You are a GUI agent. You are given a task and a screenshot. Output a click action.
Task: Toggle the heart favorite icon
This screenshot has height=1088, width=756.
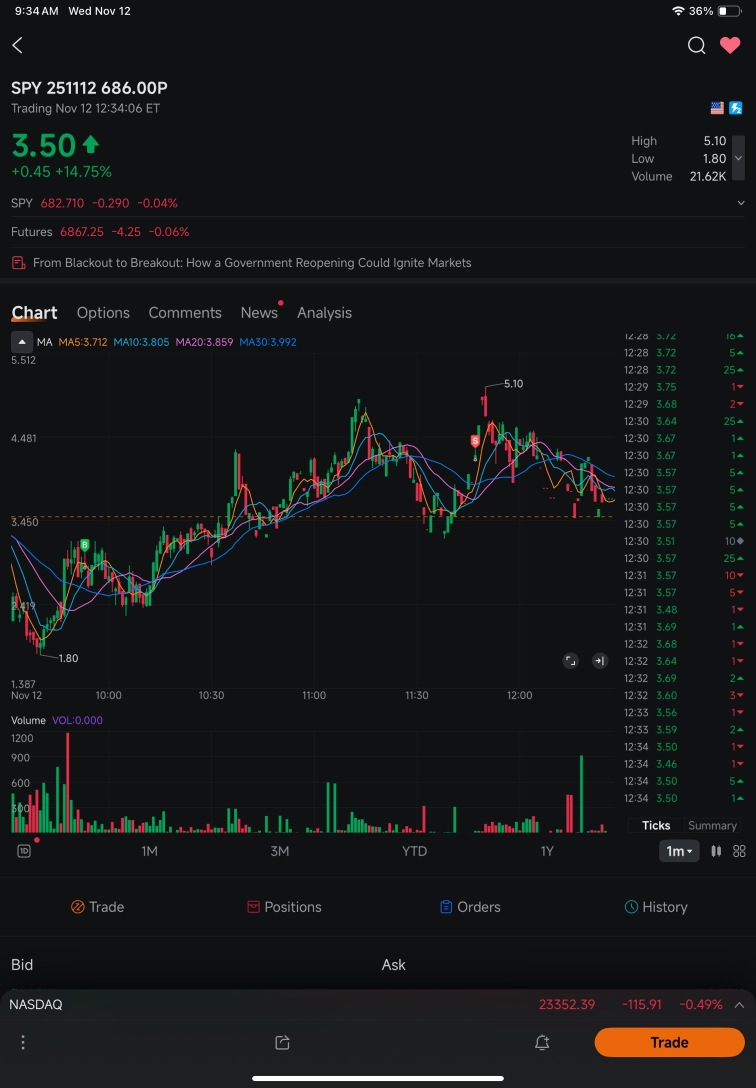click(730, 46)
